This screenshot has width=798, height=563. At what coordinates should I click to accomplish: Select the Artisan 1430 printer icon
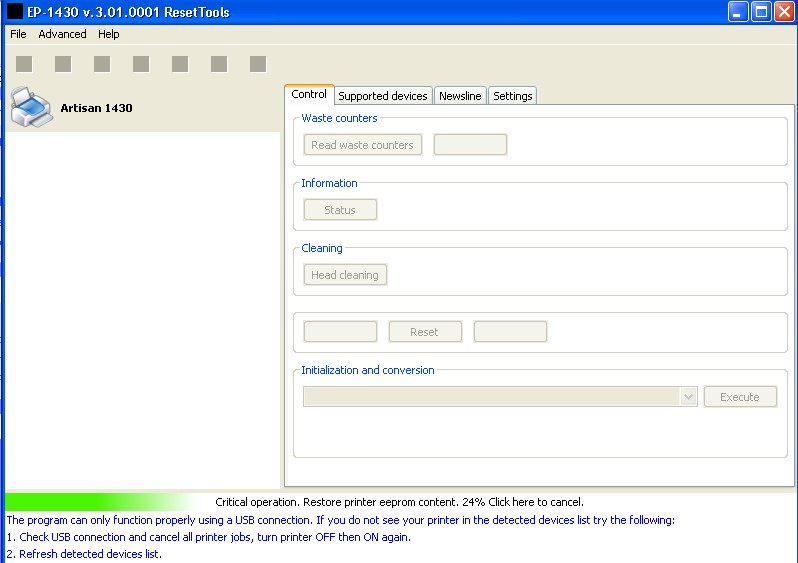point(32,107)
